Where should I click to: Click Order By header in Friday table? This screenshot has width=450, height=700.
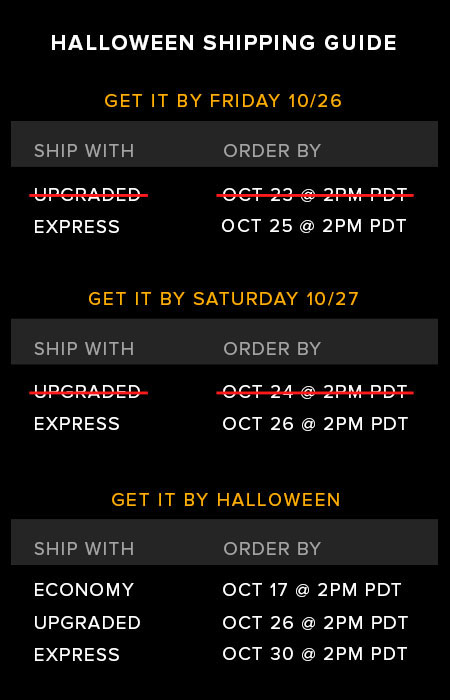272,151
